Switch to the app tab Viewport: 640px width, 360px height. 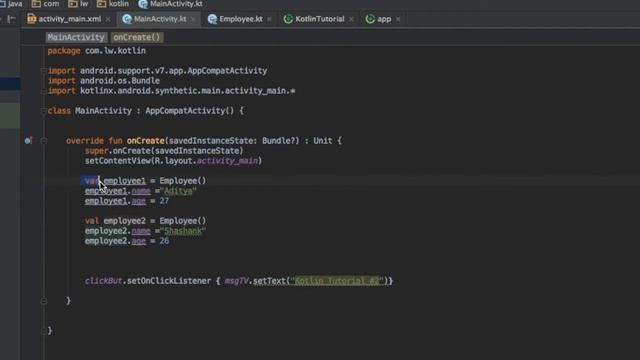coord(384,19)
